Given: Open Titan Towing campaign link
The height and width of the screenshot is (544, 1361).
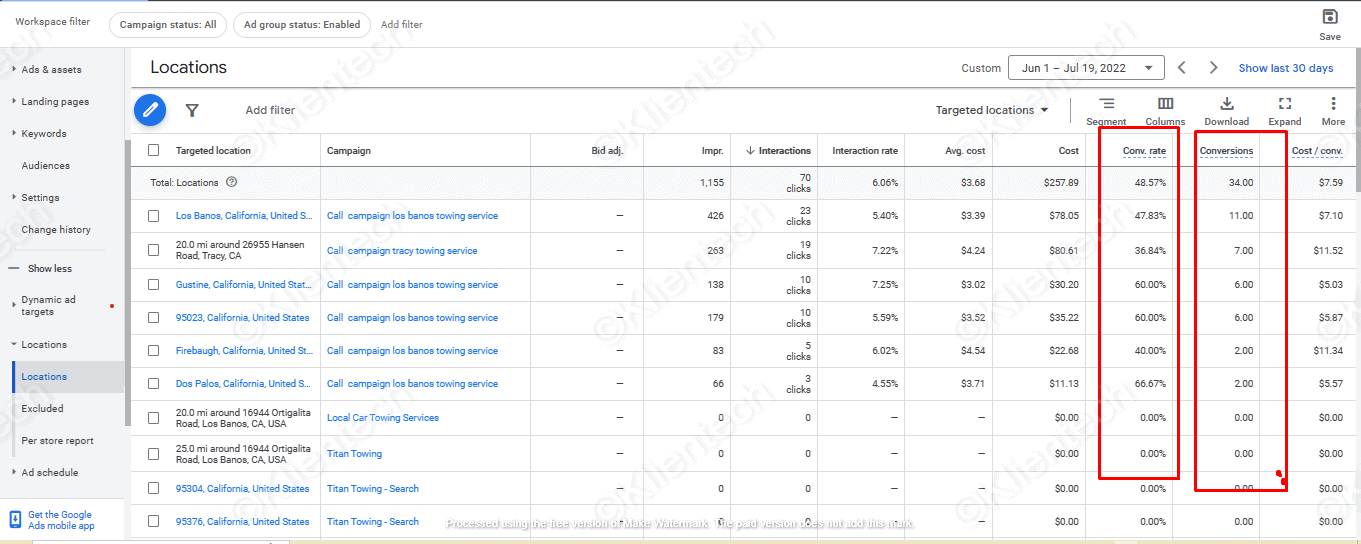Looking at the screenshot, I should coord(354,454).
